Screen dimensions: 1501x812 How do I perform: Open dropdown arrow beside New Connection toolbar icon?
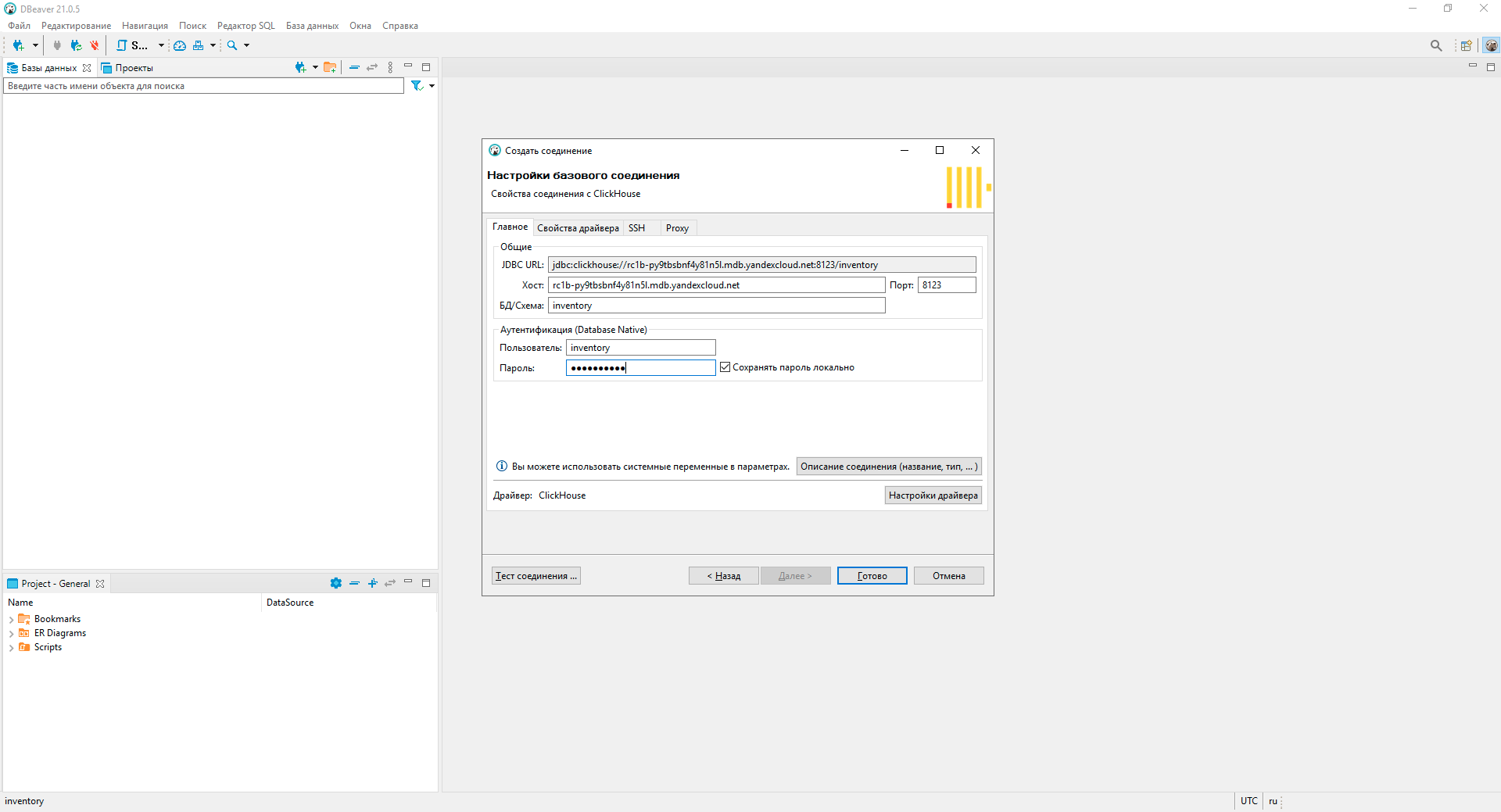pyautogui.click(x=35, y=45)
